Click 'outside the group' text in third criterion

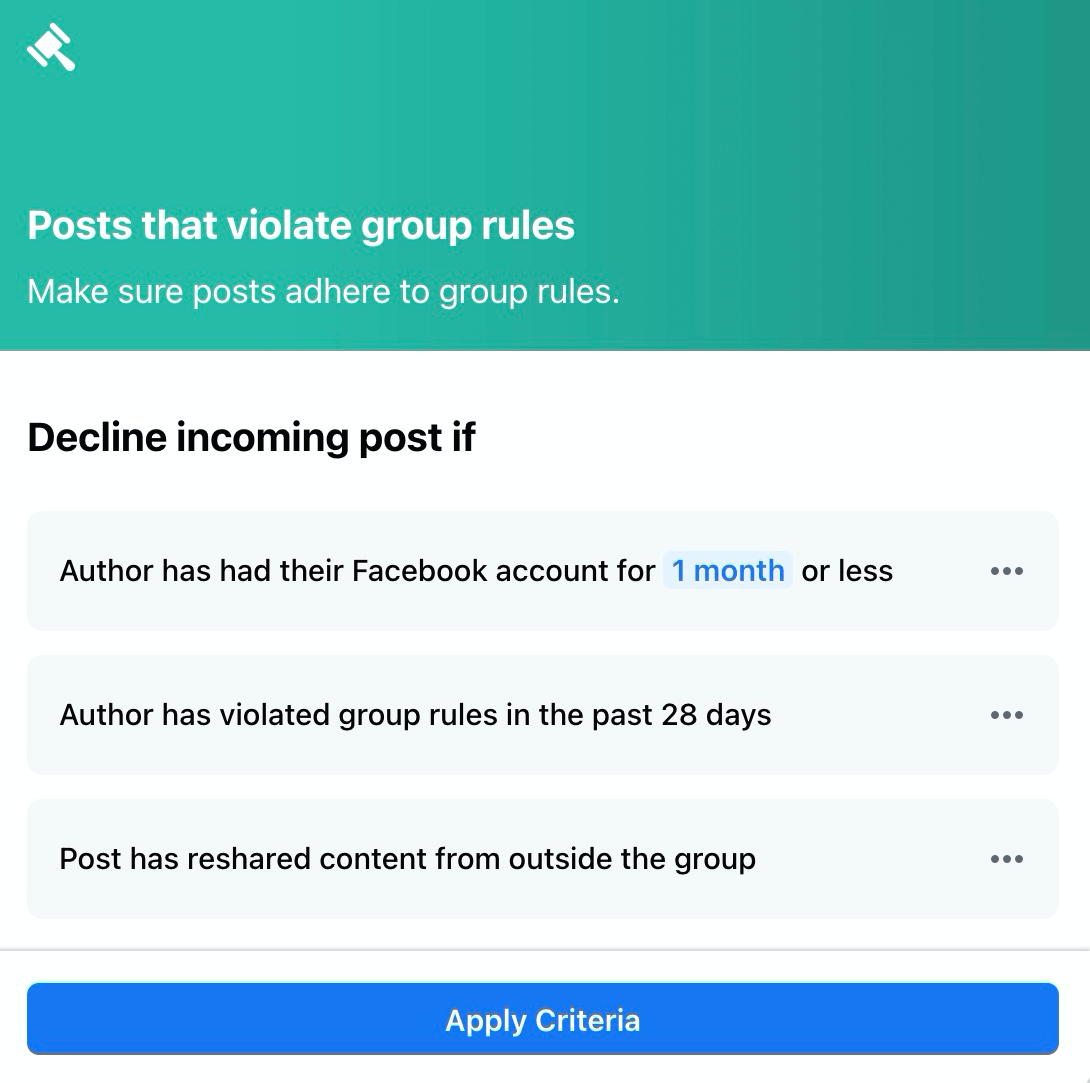click(x=632, y=859)
